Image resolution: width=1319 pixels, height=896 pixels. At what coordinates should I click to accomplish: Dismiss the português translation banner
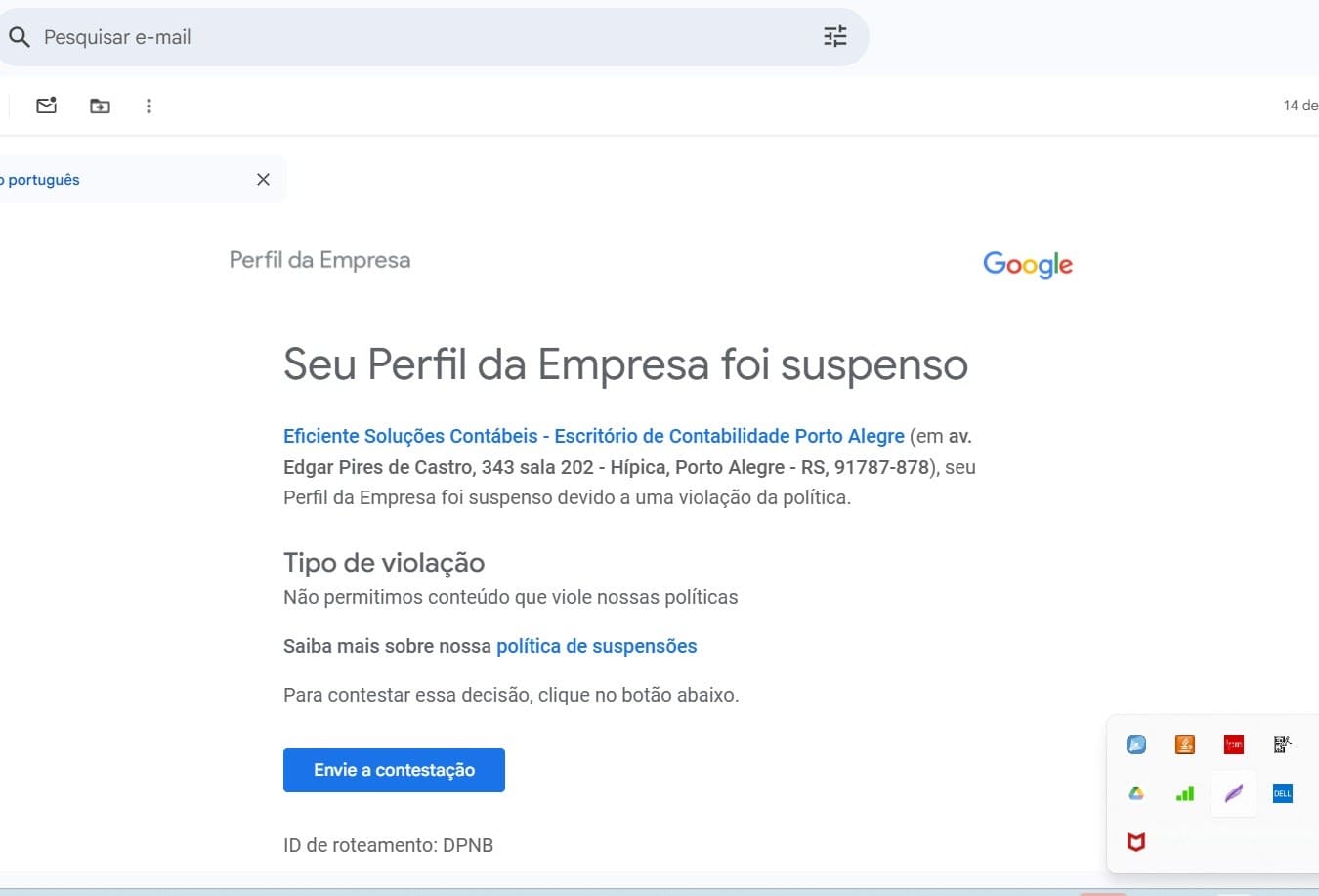(263, 180)
